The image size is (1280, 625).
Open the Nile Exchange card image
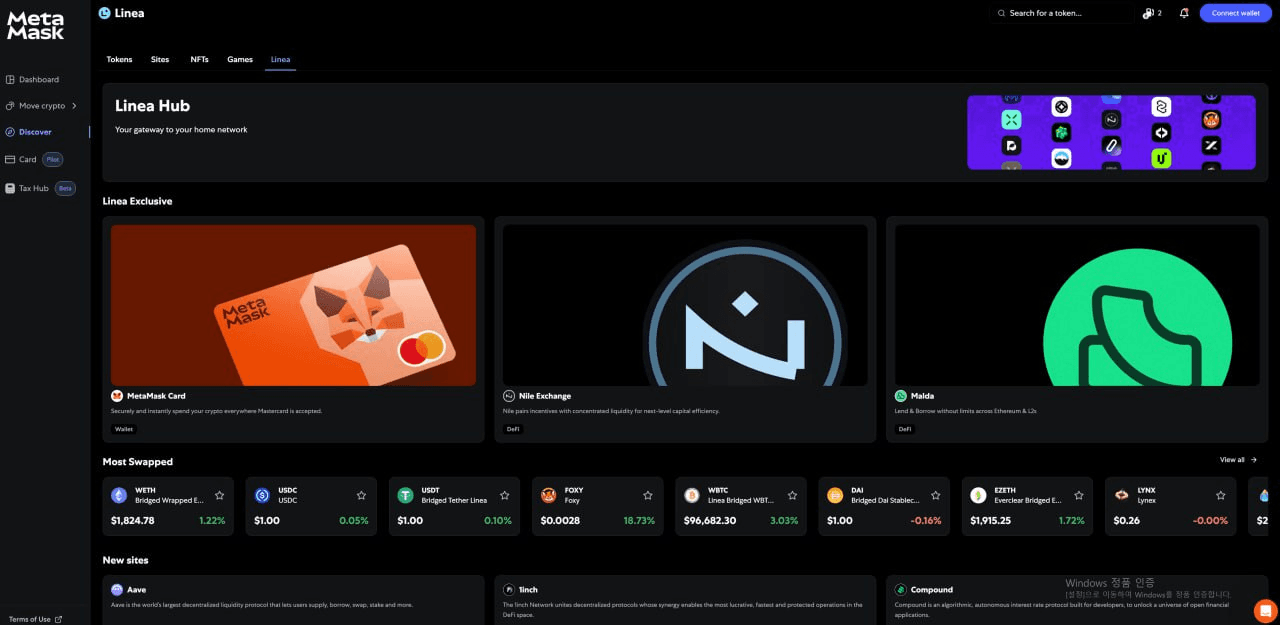coord(685,305)
